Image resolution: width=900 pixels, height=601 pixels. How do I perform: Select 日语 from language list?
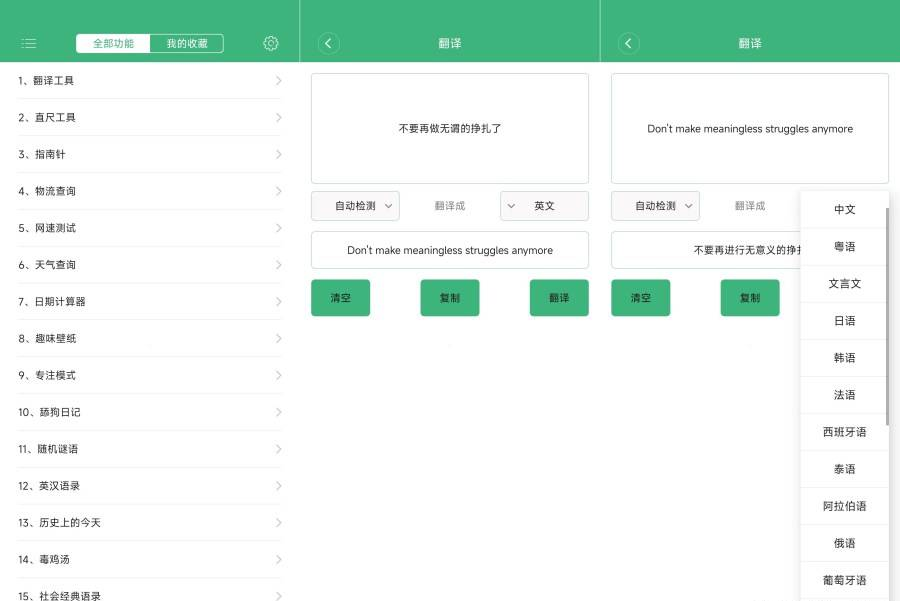coord(844,321)
